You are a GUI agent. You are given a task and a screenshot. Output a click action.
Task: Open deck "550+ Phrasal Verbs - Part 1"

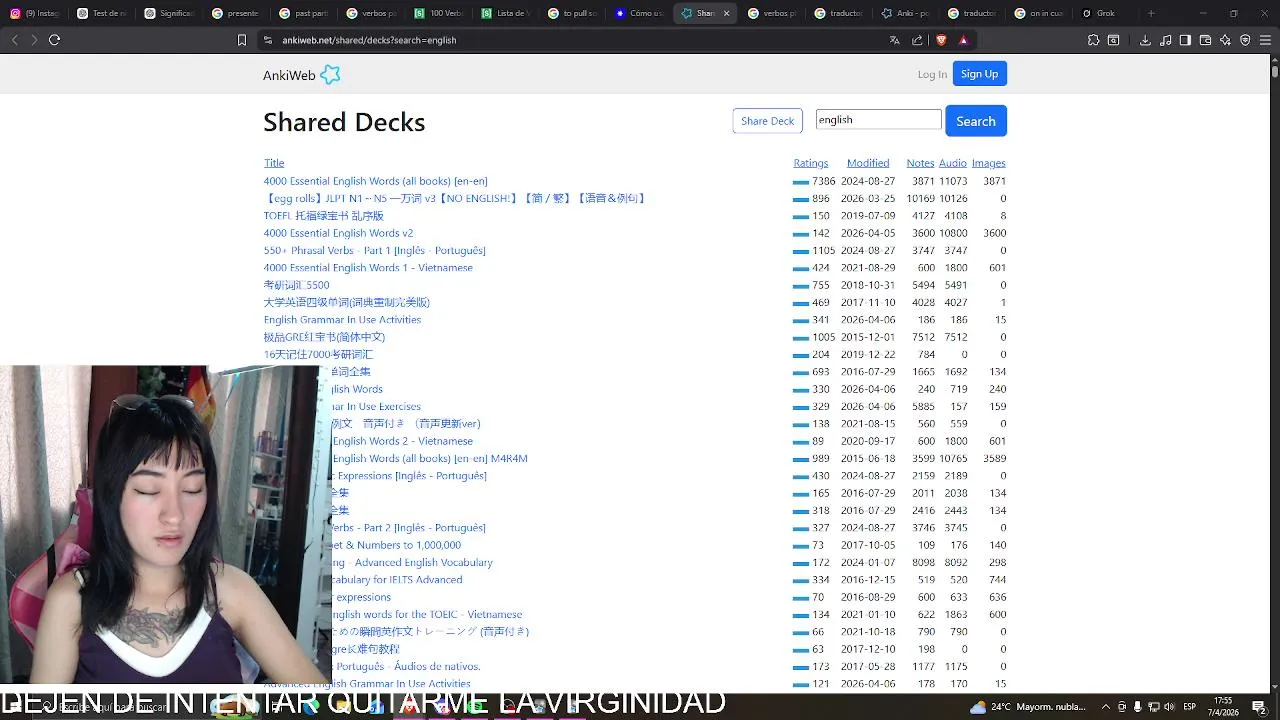tap(374, 250)
